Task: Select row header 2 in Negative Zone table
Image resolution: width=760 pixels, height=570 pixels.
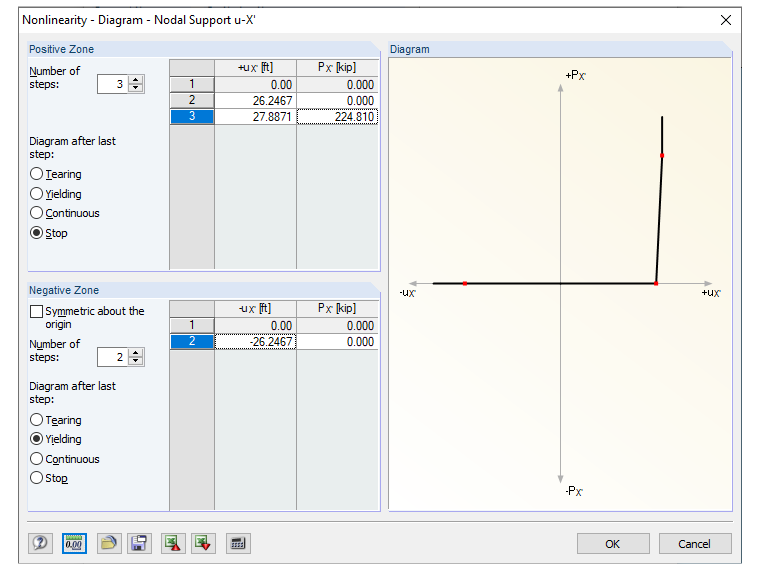Action: (192, 341)
